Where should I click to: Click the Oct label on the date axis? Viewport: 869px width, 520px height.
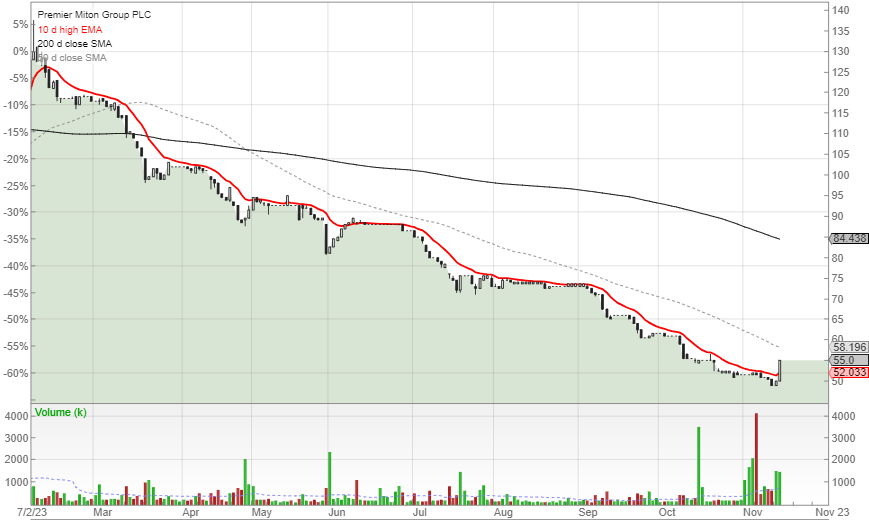(x=667, y=512)
